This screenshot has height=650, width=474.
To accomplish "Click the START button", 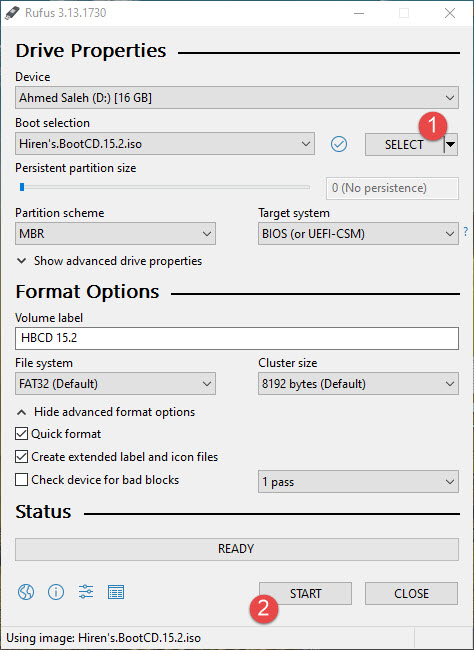I will [306, 593].
